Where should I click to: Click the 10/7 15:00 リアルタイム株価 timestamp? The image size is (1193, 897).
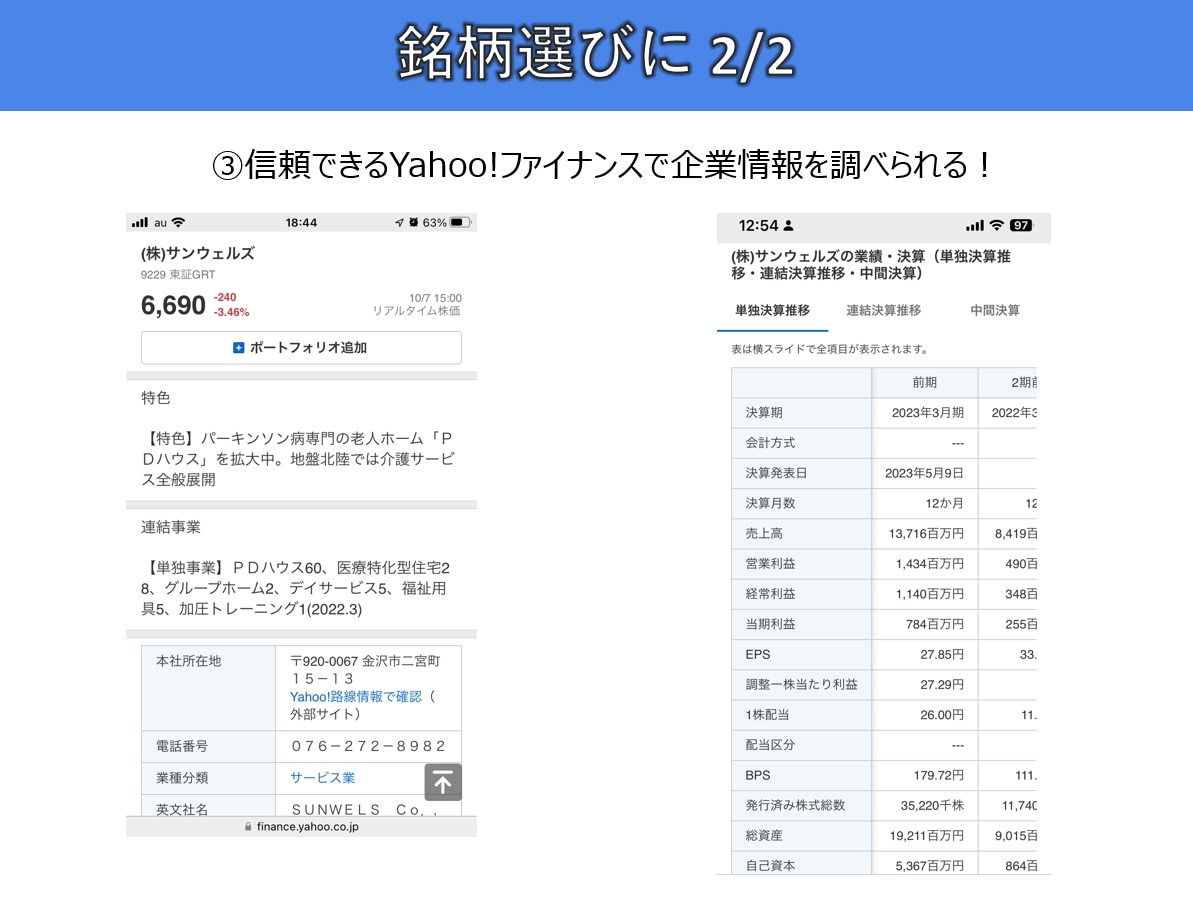(417, 304)
